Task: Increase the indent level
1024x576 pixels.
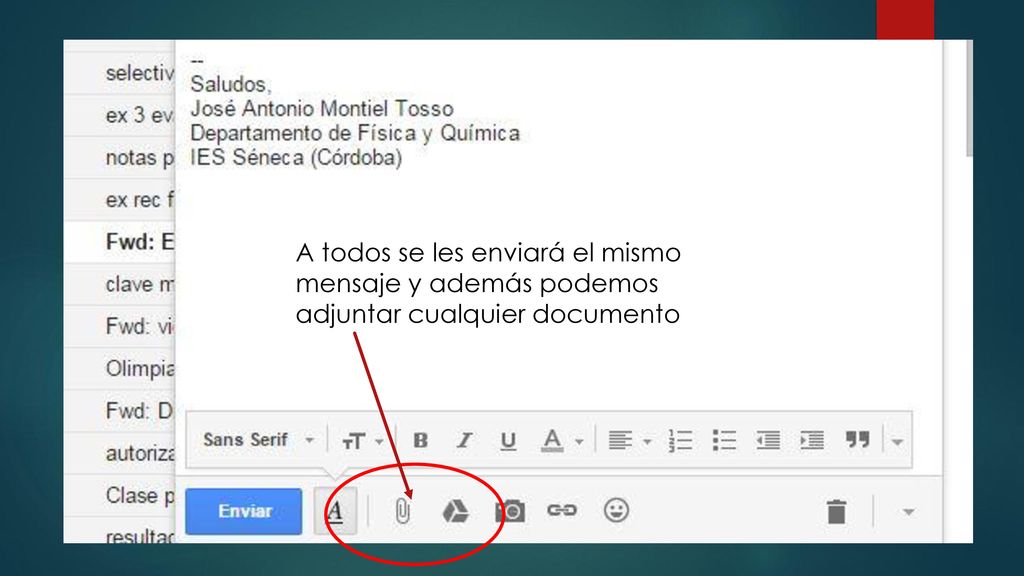Action: [812, 441]
